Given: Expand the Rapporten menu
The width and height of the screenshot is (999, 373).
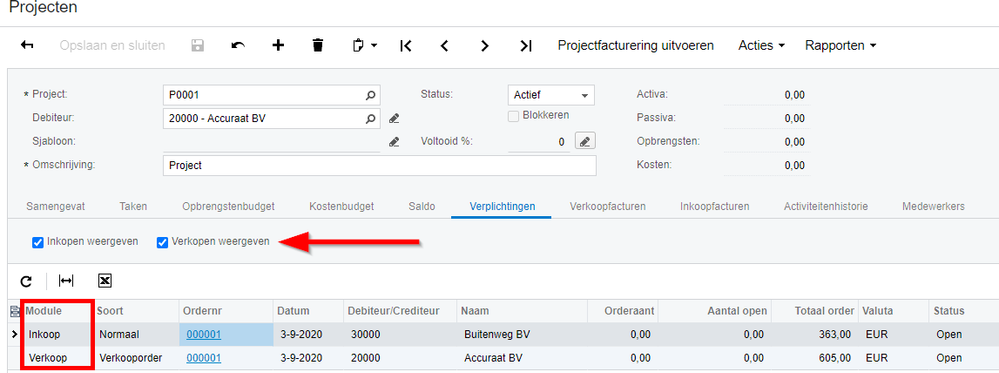Looking at the screenshot, I should (840, 45).
